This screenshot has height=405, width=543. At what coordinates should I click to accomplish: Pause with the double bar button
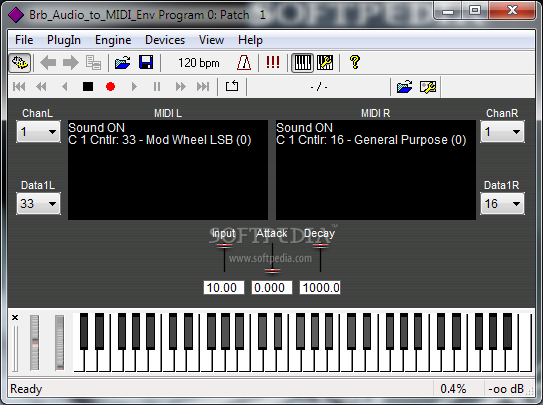pyautogui.click(x=157, y=86)
